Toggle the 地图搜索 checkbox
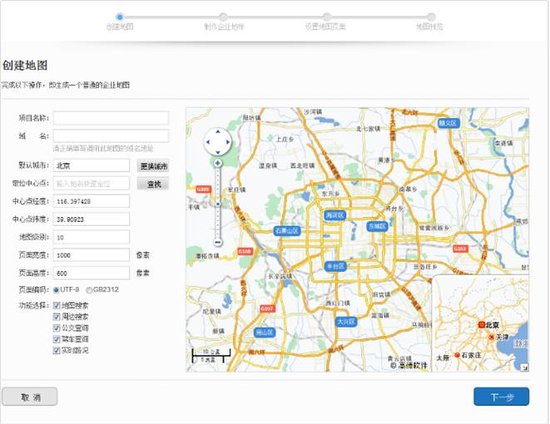 point(56,305)
